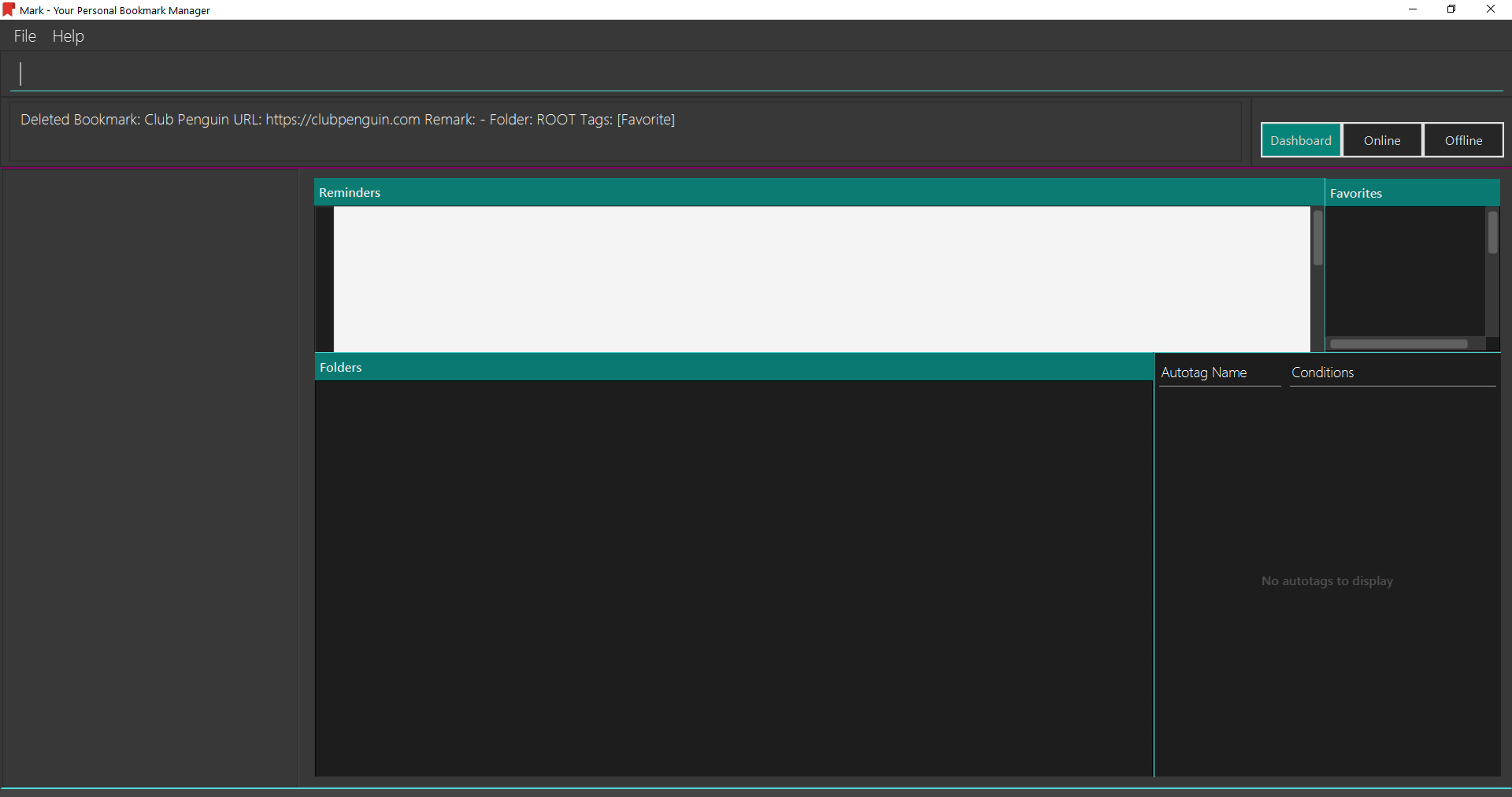Click the white Reminders list area
Image resolution: width=1512 pixels, height=797 pixels.
(x=822, y=279)
